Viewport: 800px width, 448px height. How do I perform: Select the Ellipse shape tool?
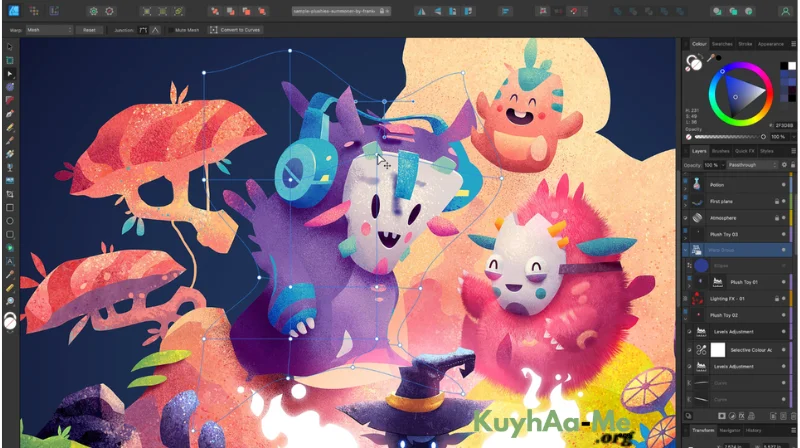coord(10,221)
